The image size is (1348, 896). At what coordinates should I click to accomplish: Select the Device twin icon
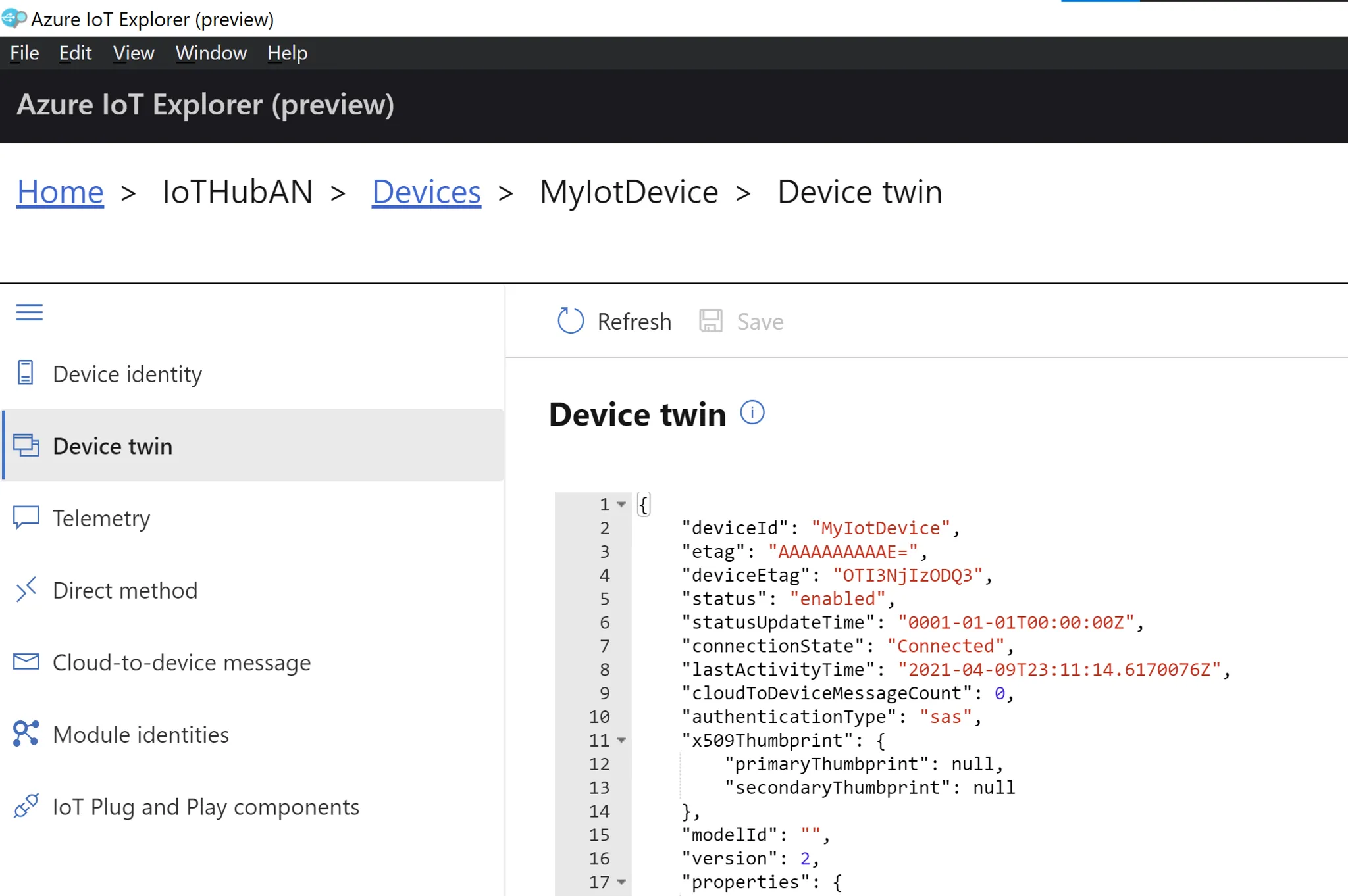pos(26,445)
